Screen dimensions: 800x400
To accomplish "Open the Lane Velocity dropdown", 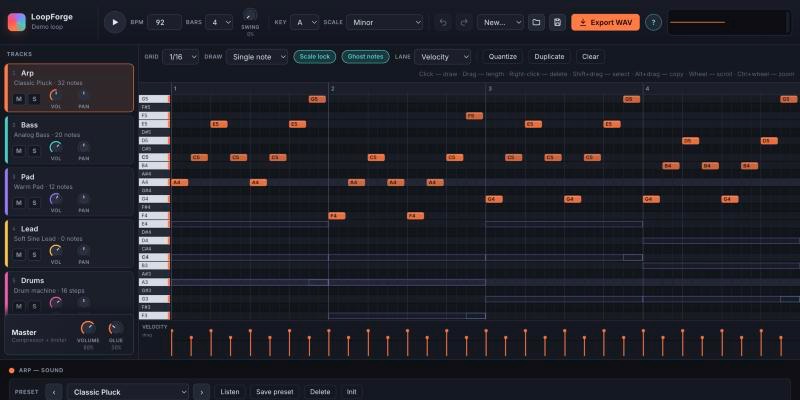I will click(x=442, y=57).
